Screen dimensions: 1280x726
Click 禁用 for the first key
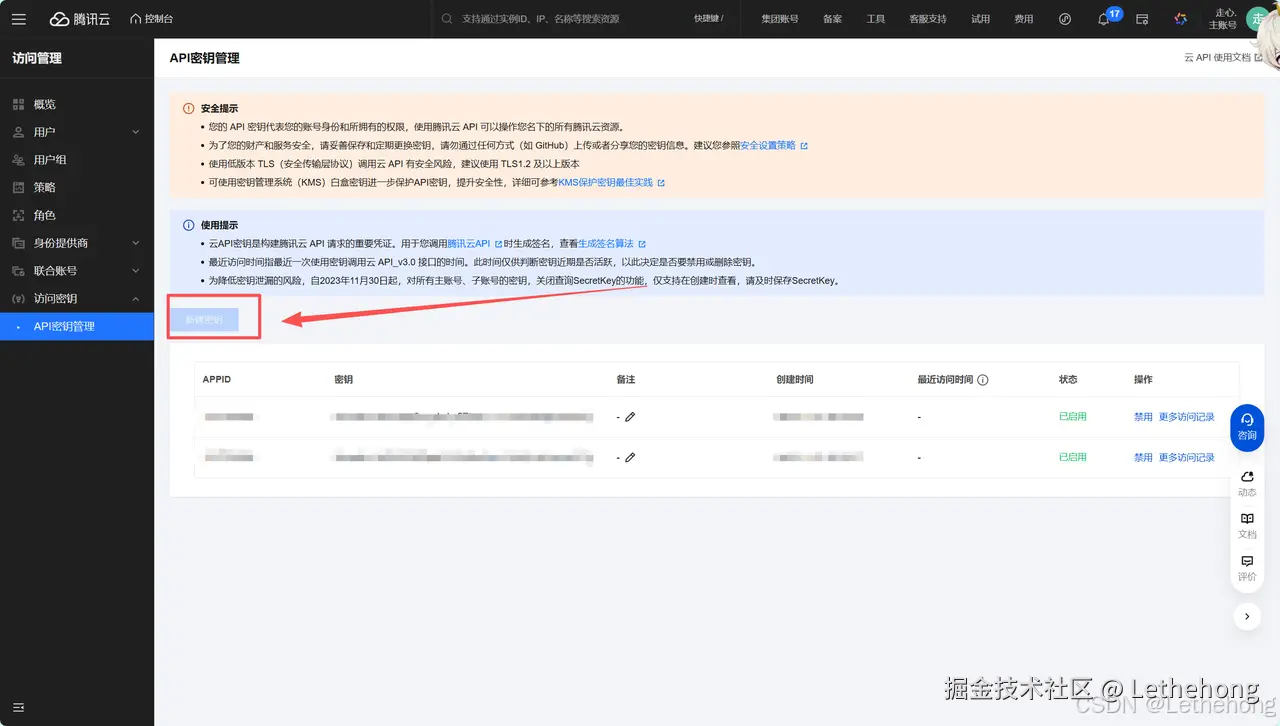coord(1143,417)
